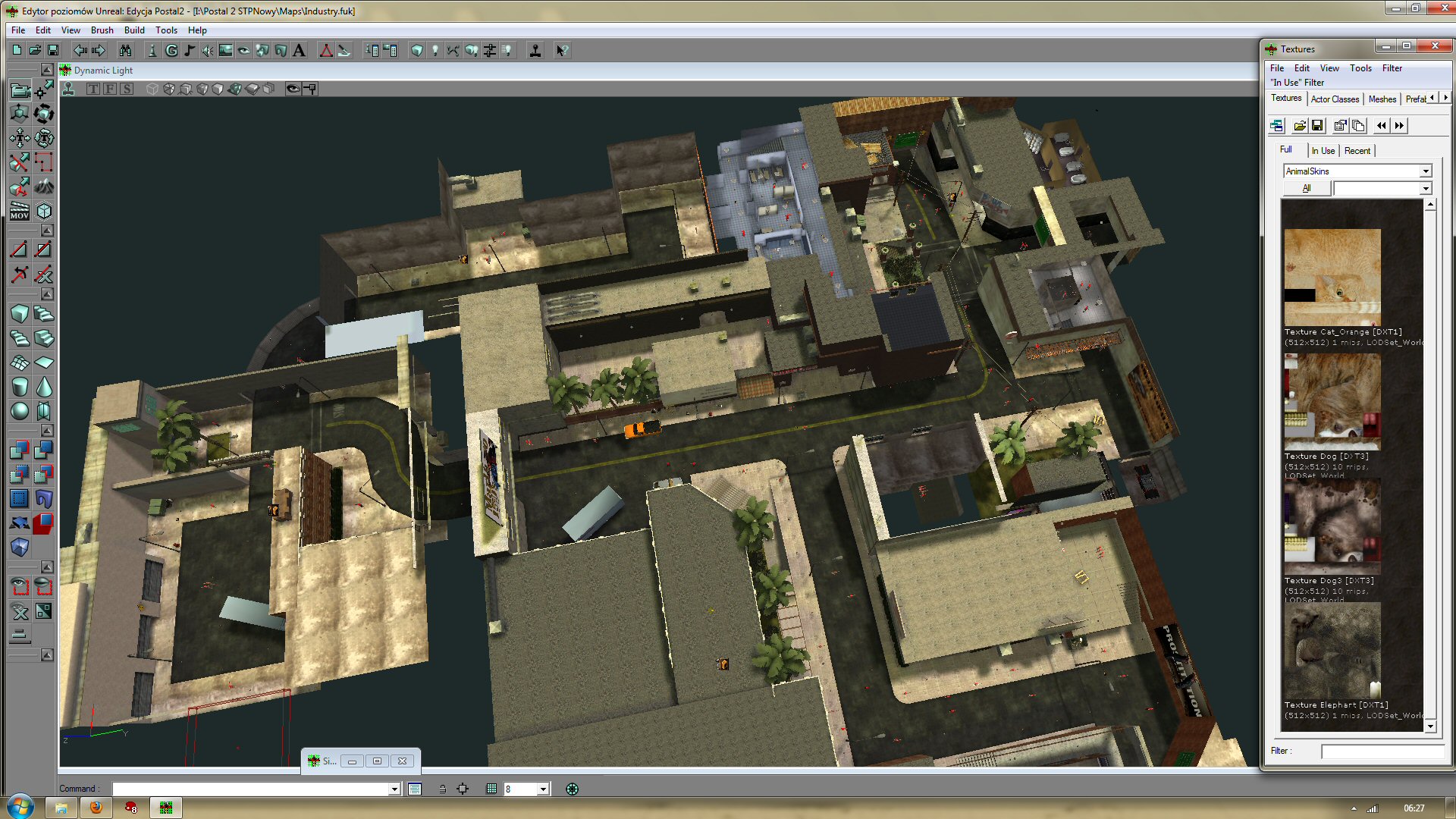
Task: Select the Vertex Editing tool
Action: (x=44, y=90)
